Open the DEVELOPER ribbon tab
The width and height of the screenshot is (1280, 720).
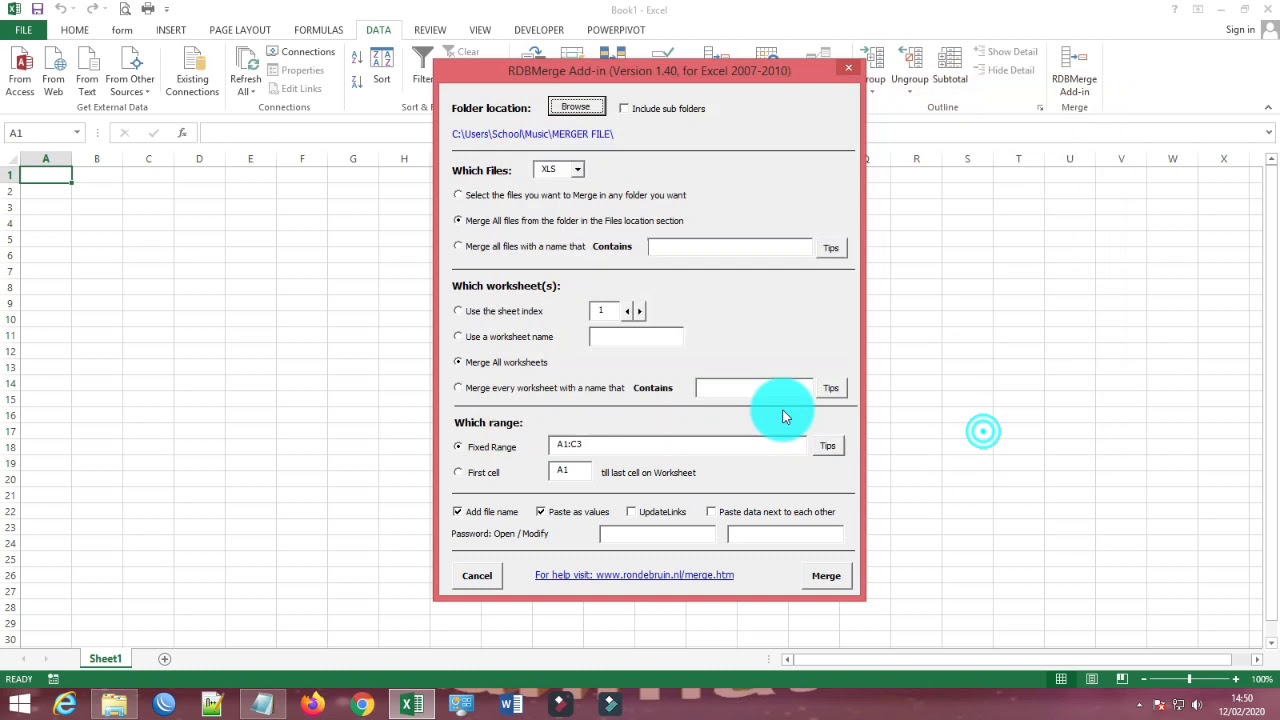click(539, 30)
